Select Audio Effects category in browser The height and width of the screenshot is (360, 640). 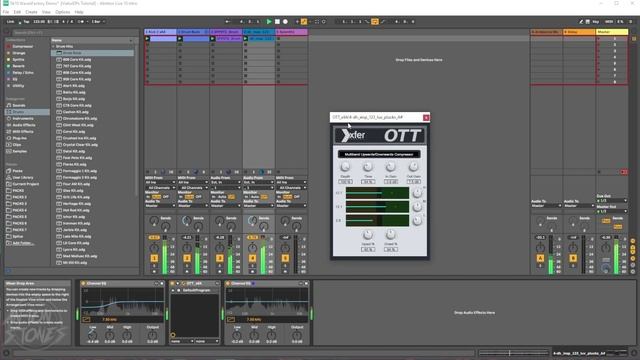pos(24,125)
